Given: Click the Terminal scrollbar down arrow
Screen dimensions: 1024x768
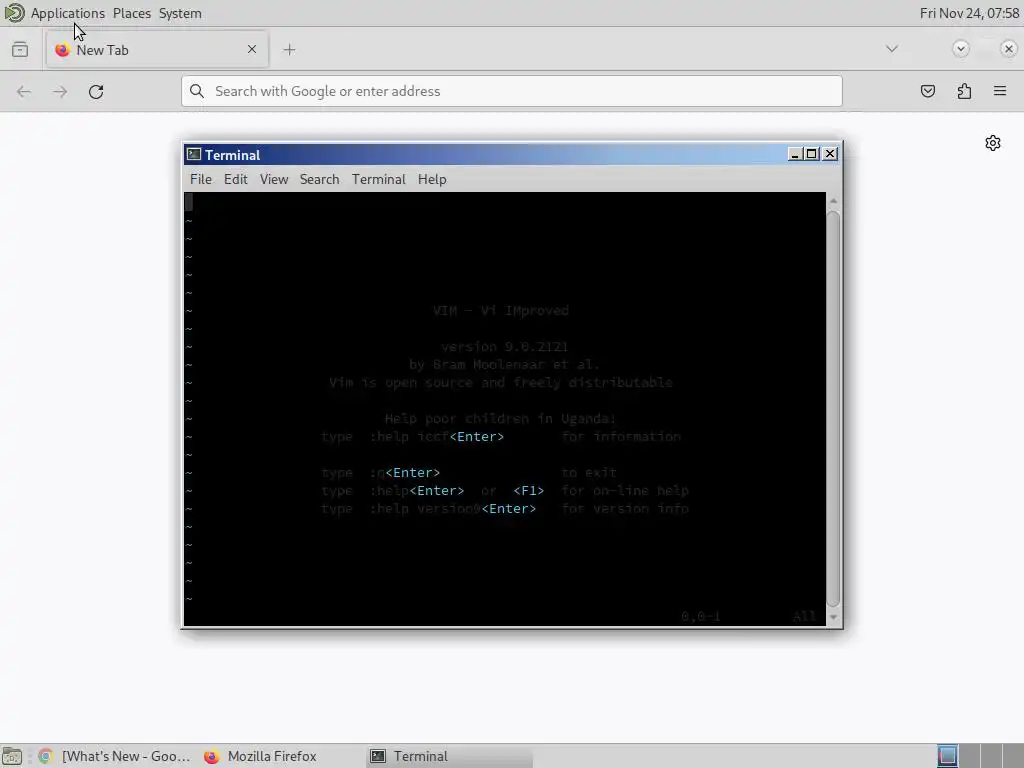Looking at the screenshot, I should pos(833,617).
